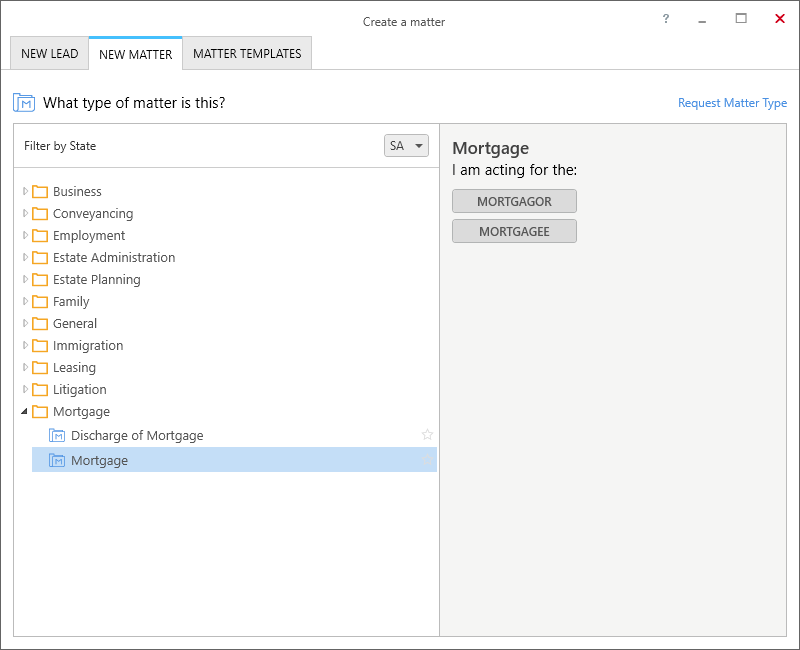Click the Estate Planning folder icon

pos(40,280)
